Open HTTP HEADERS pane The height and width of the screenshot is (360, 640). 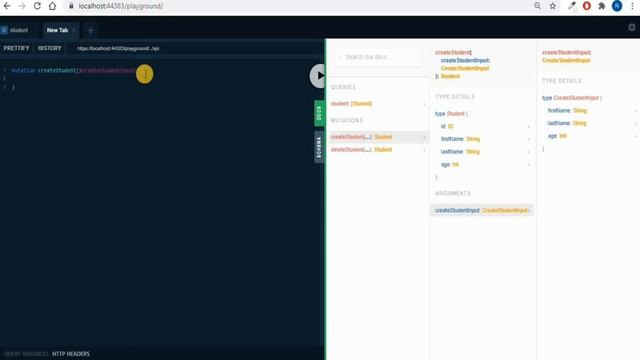click(71, 354)
